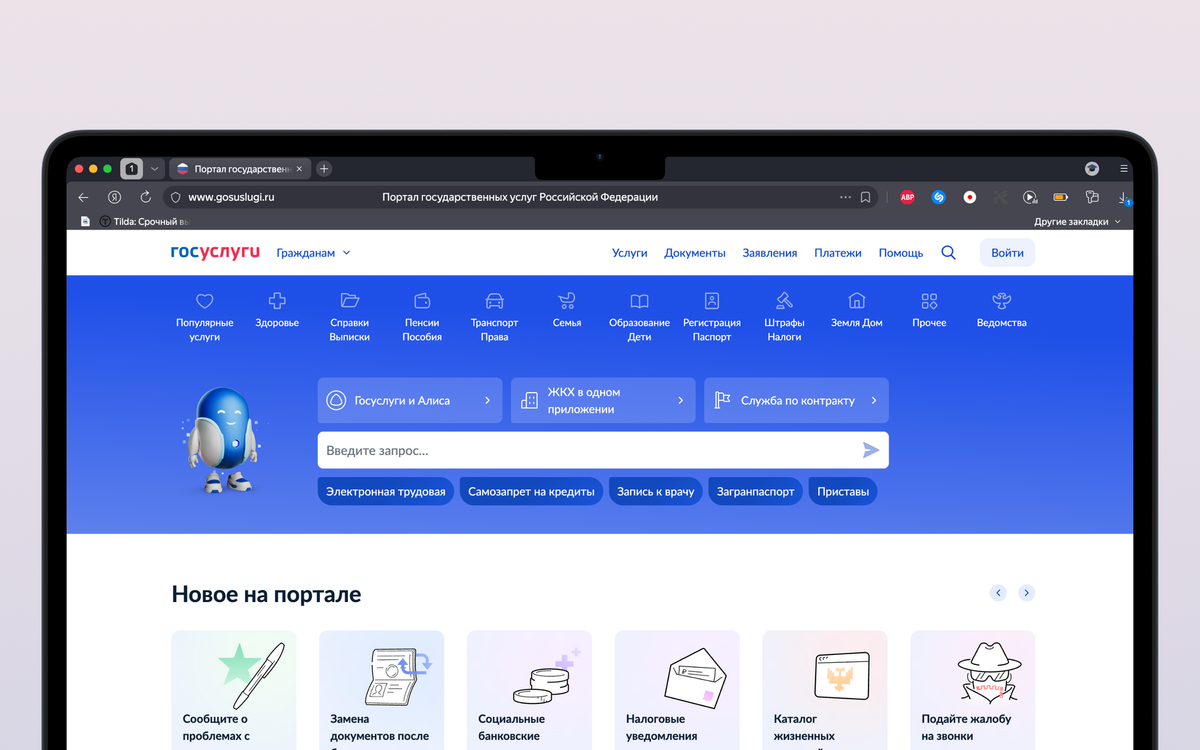
Task: Click the blue robot mascot
Action: click(x=224, y=440)
